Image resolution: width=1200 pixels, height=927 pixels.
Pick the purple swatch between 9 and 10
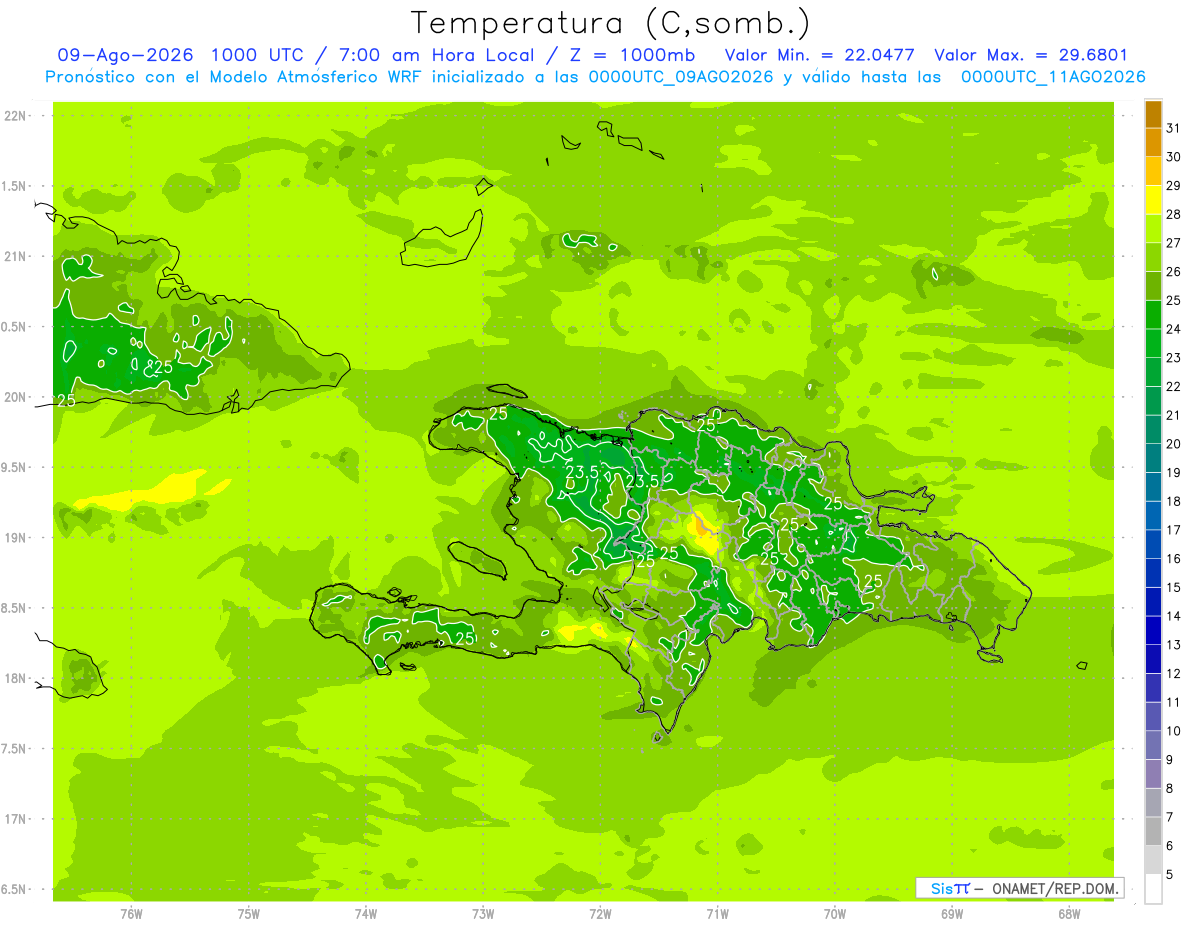coord(1153,745)
